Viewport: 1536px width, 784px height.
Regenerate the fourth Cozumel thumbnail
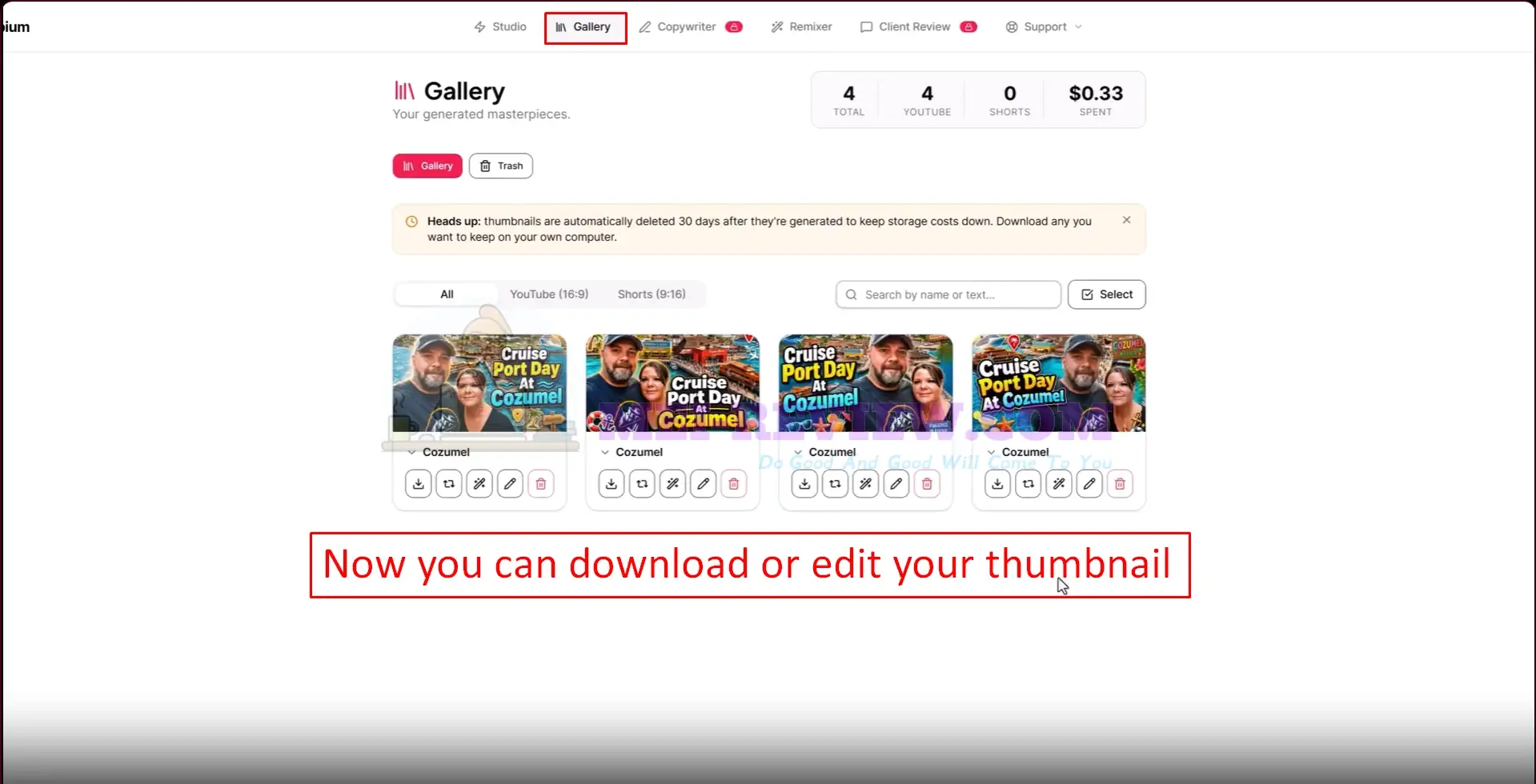click(x=1028, y=484)
